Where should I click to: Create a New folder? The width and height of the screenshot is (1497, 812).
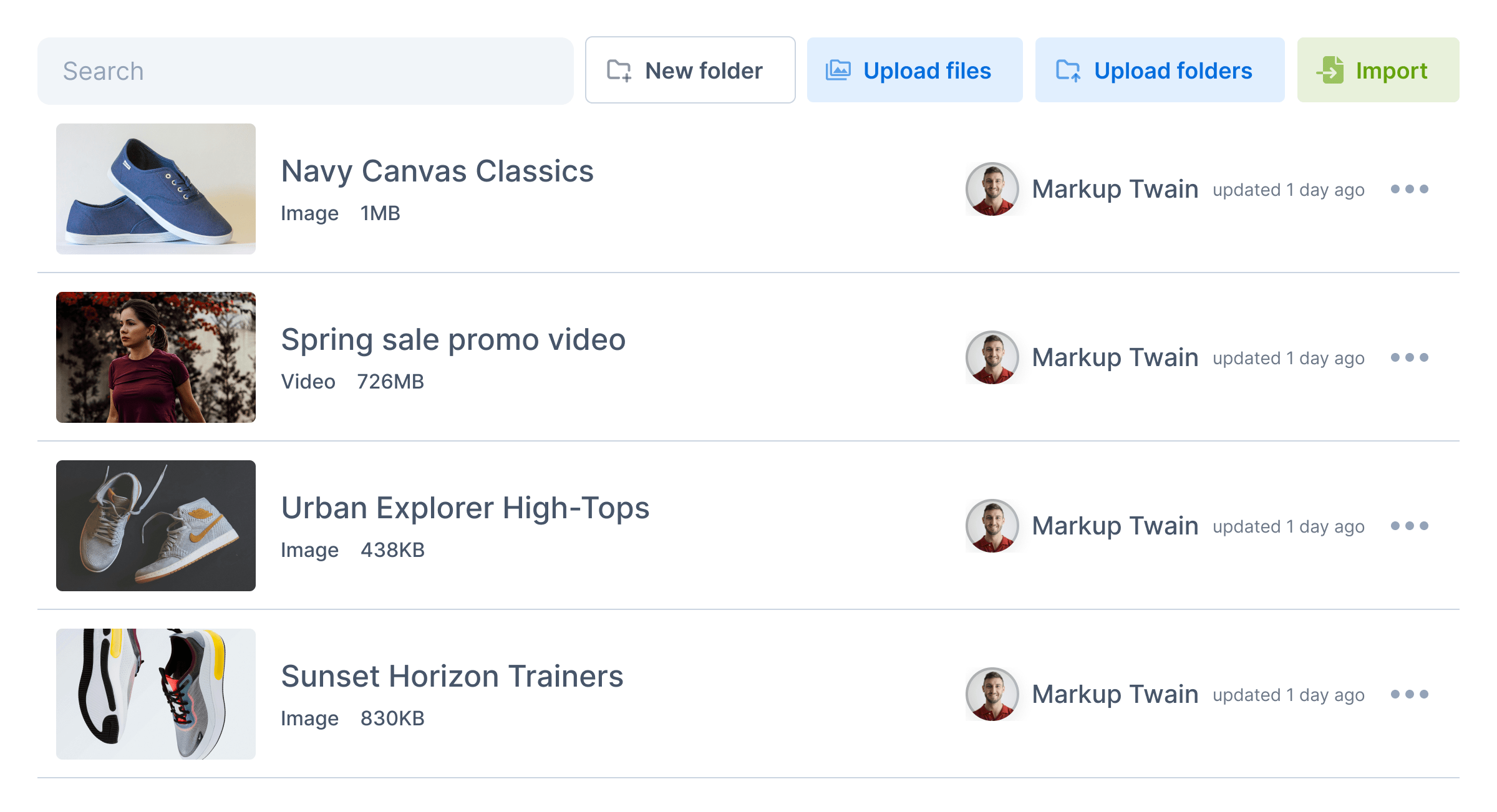(x=690, y=70)
